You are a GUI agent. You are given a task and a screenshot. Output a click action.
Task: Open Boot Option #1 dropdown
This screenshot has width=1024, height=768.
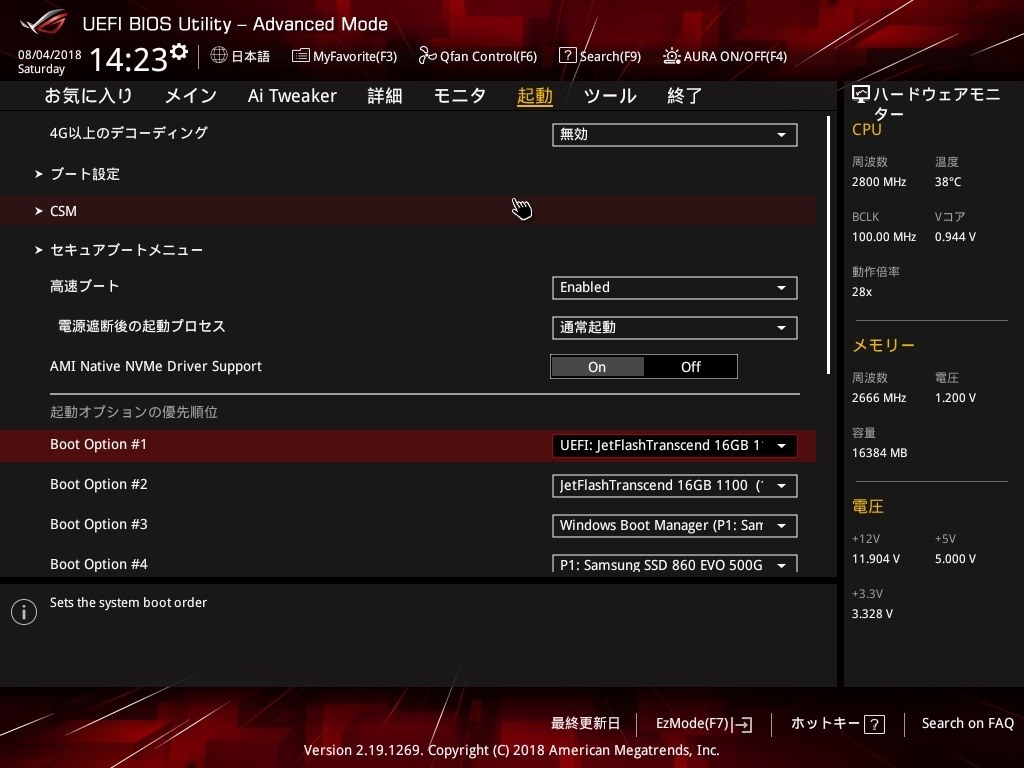point(675,446)
